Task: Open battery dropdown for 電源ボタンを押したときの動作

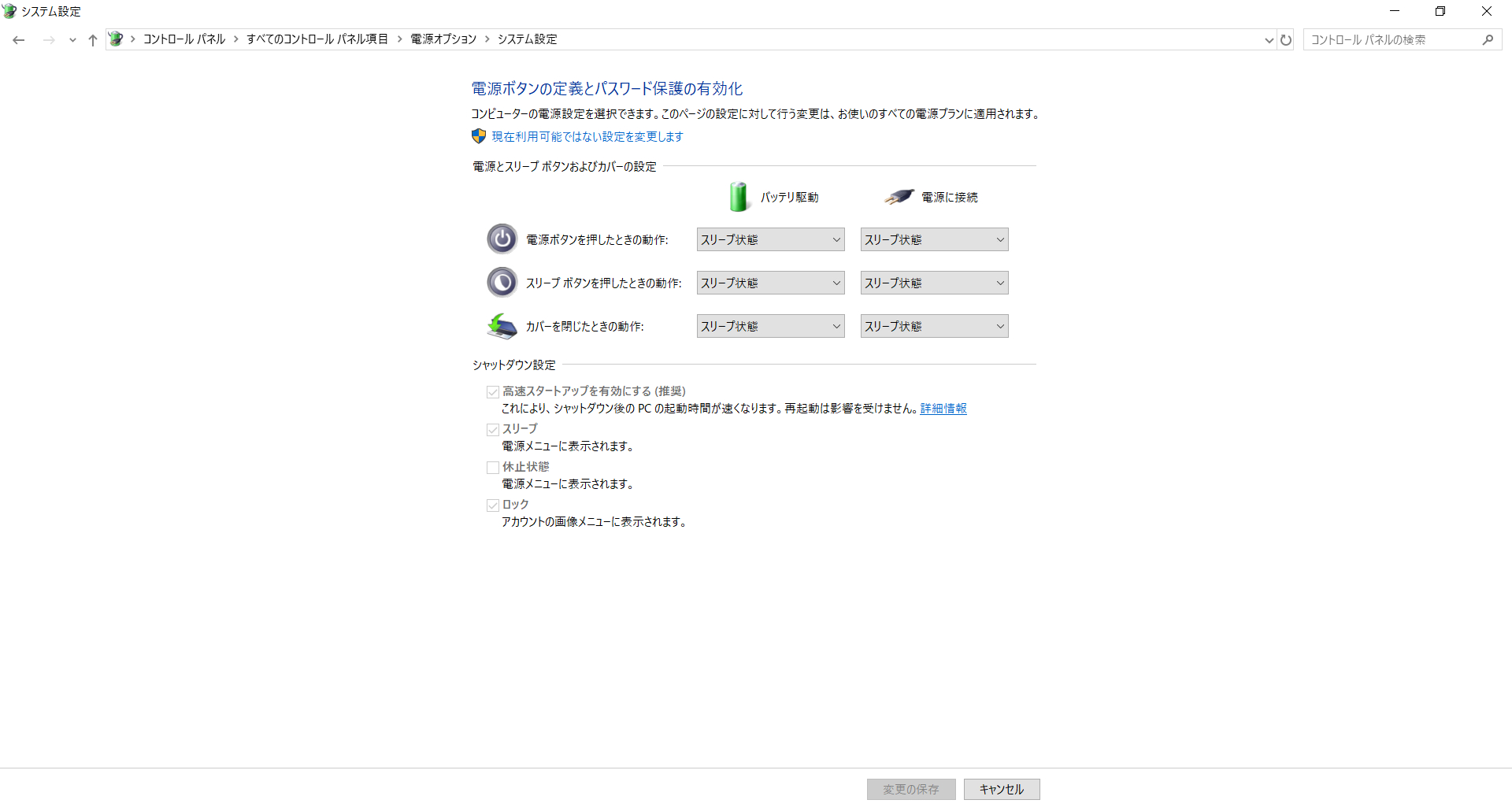Action: [771, 239]
